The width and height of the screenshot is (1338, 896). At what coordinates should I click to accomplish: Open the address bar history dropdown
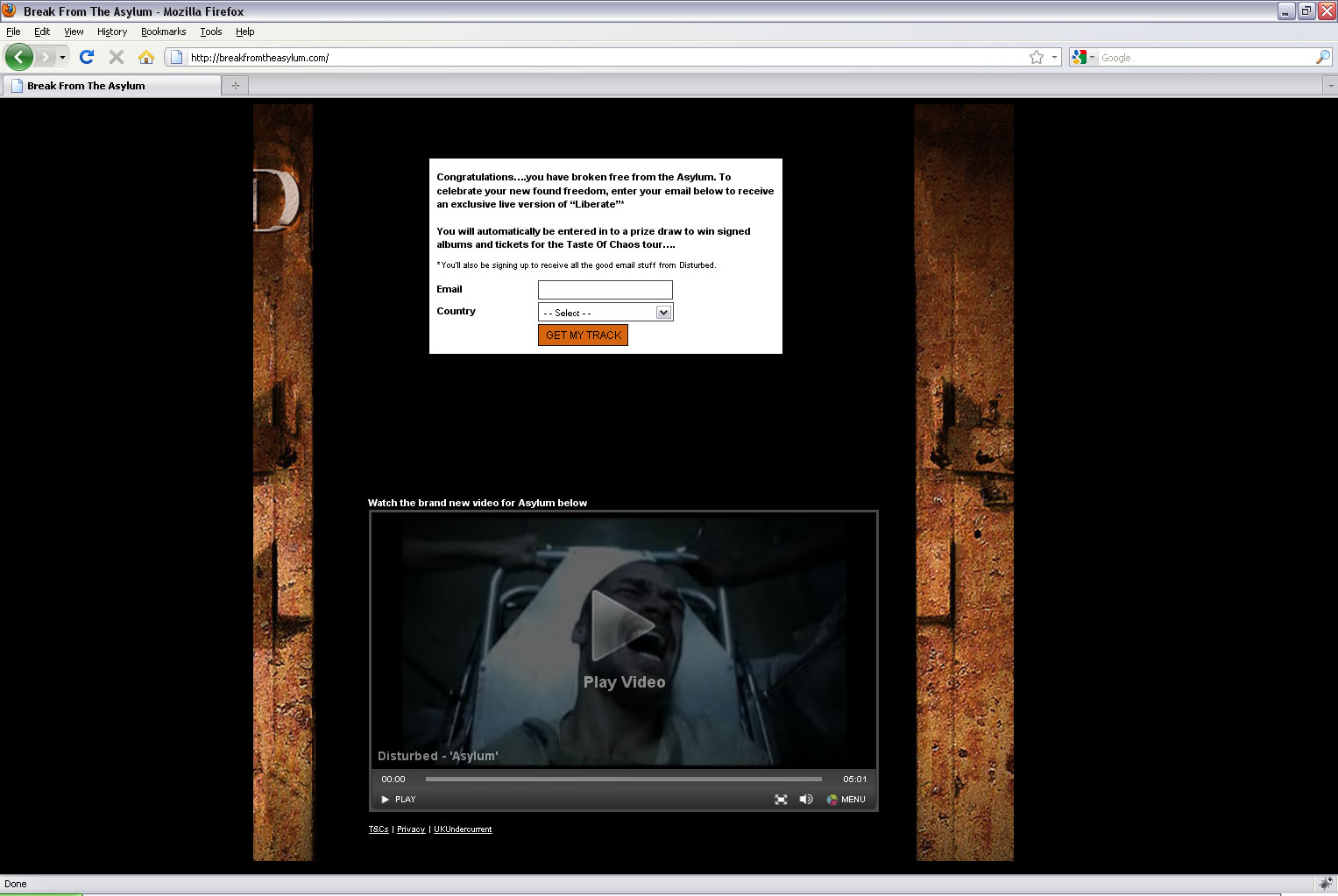coord(1054,58)
